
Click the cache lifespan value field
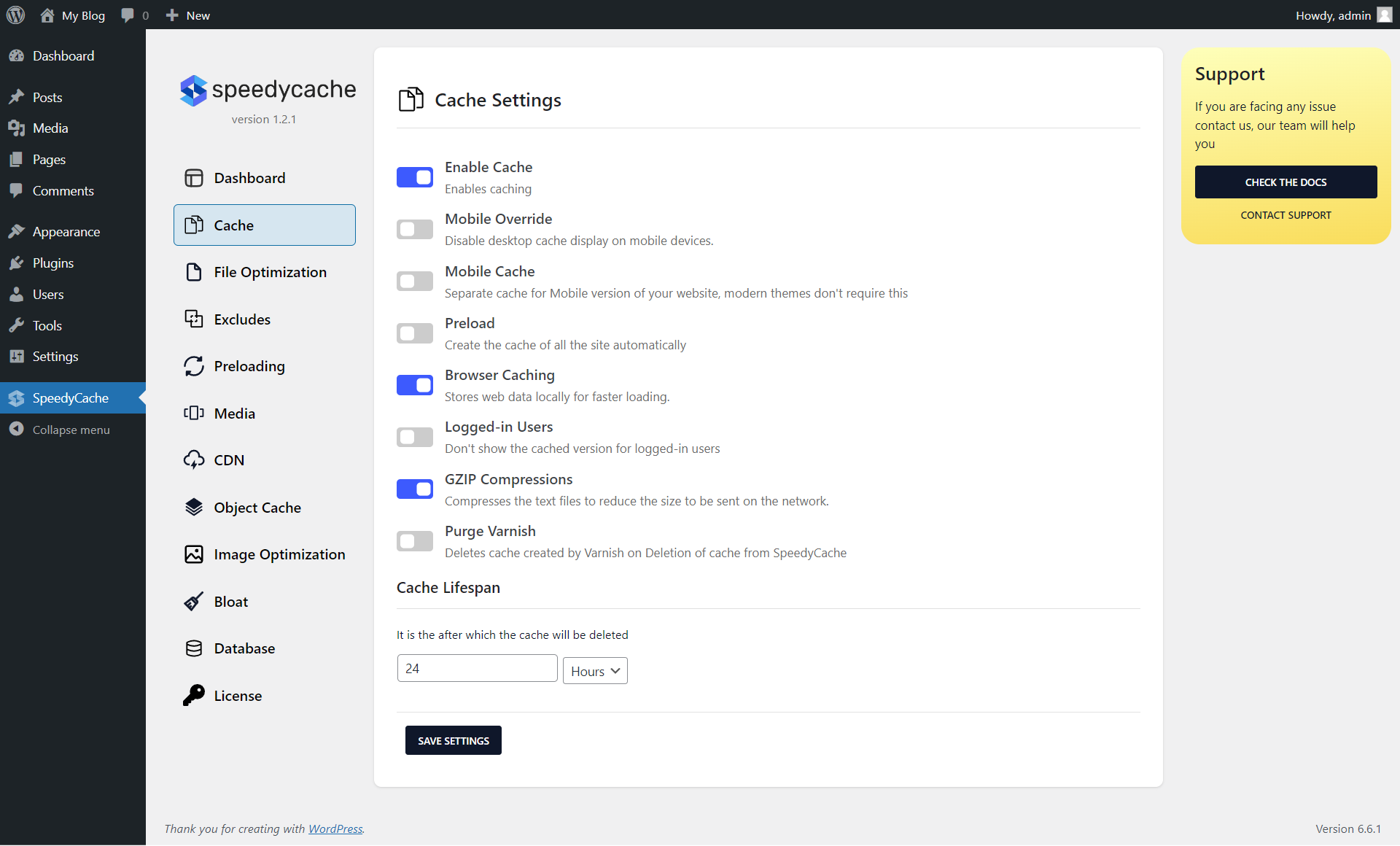point(478,668)
